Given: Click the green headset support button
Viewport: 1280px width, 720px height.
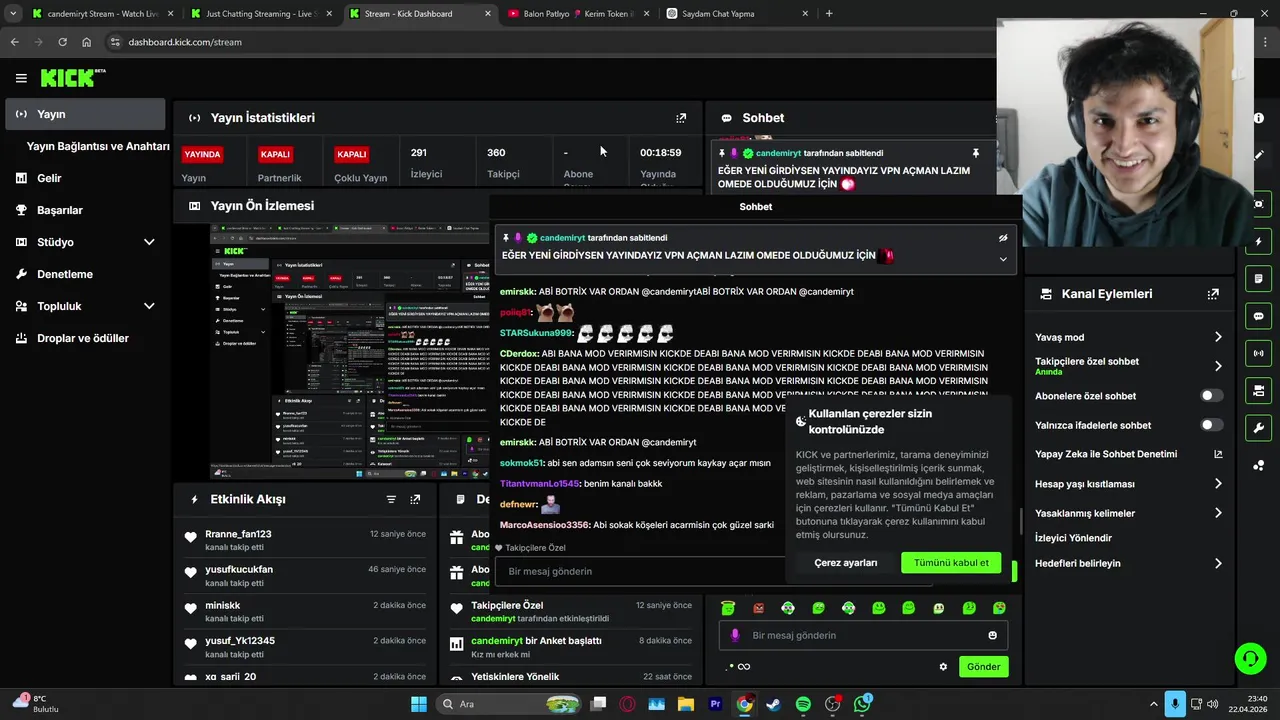Looking at the screenshot, I should coord(1250,658).
